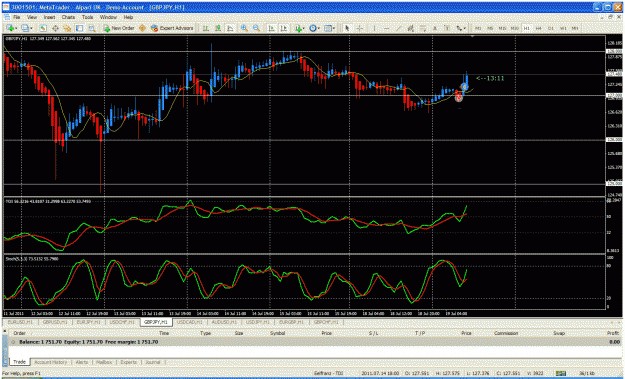Open the Experts terminal tab
This screenshot has height=379, width=625.
[129, 362]
